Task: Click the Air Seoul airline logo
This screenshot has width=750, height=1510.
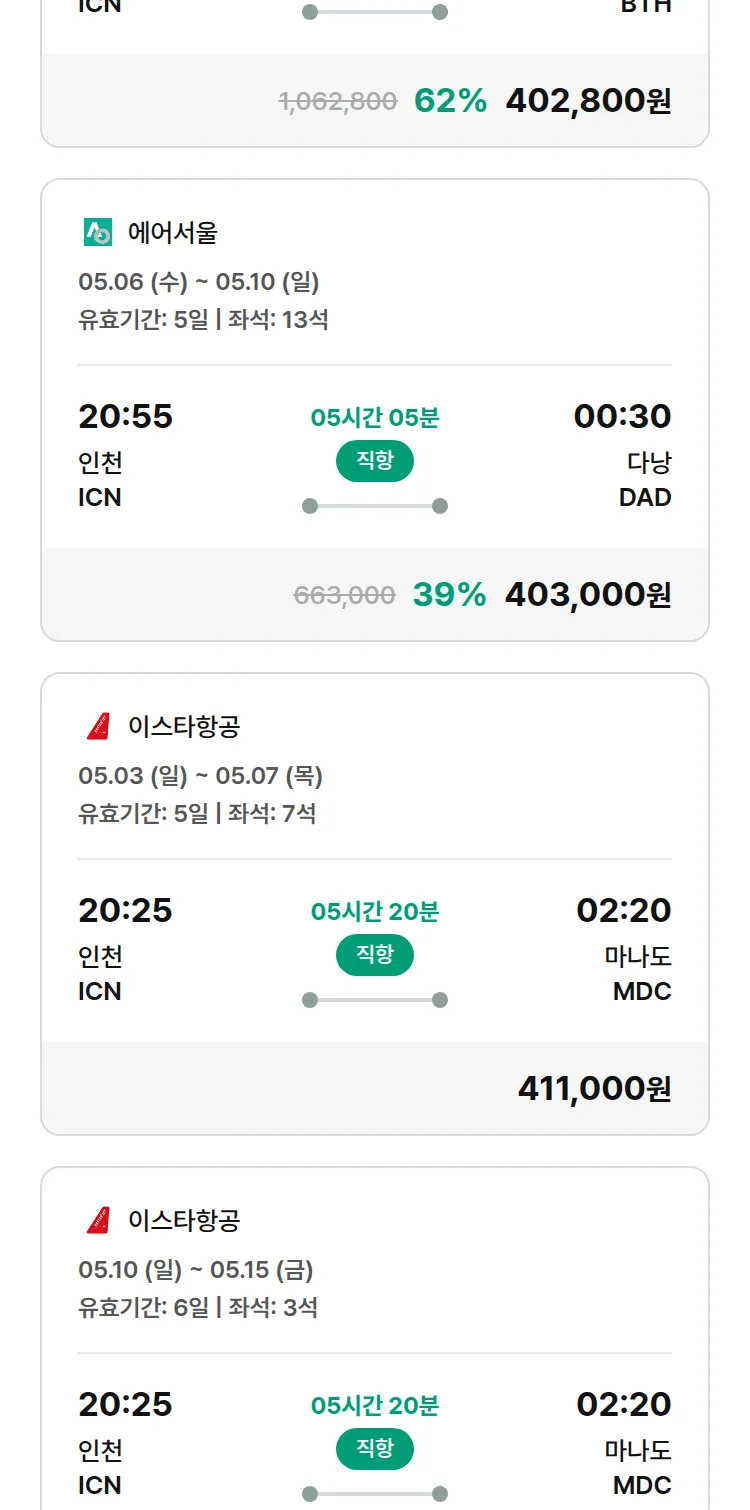Action: (x=98, y=233)
